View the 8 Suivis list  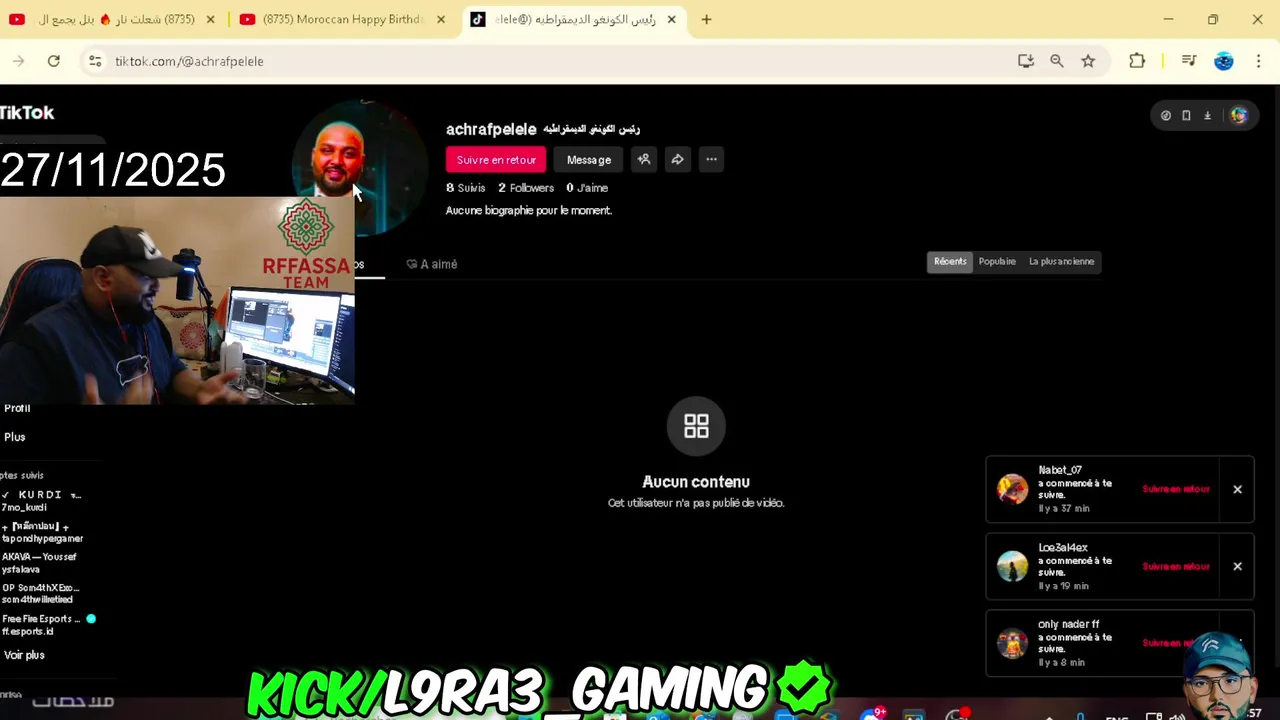(465, 188)
